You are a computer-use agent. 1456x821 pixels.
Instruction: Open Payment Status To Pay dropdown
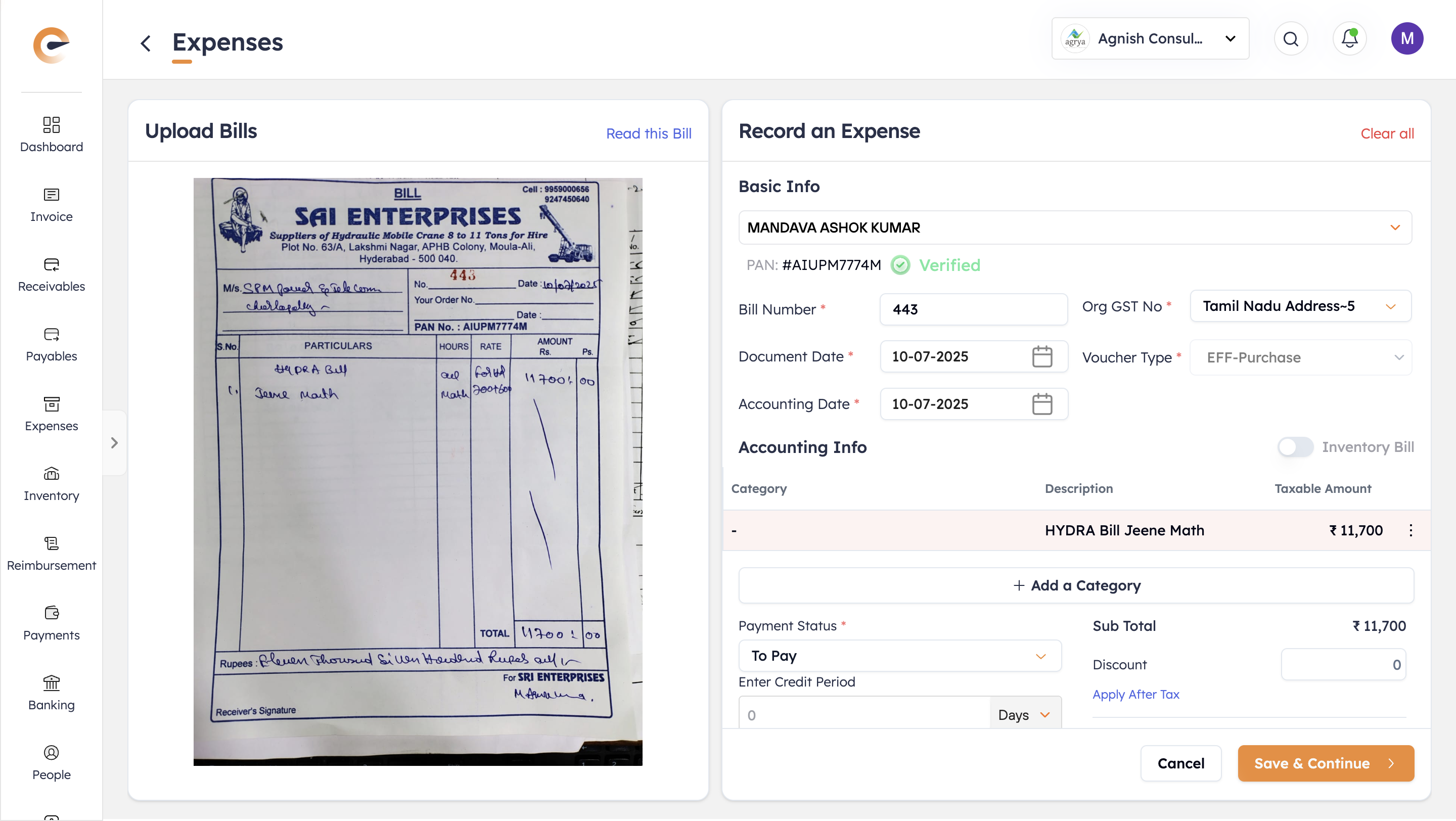[899, 656]
